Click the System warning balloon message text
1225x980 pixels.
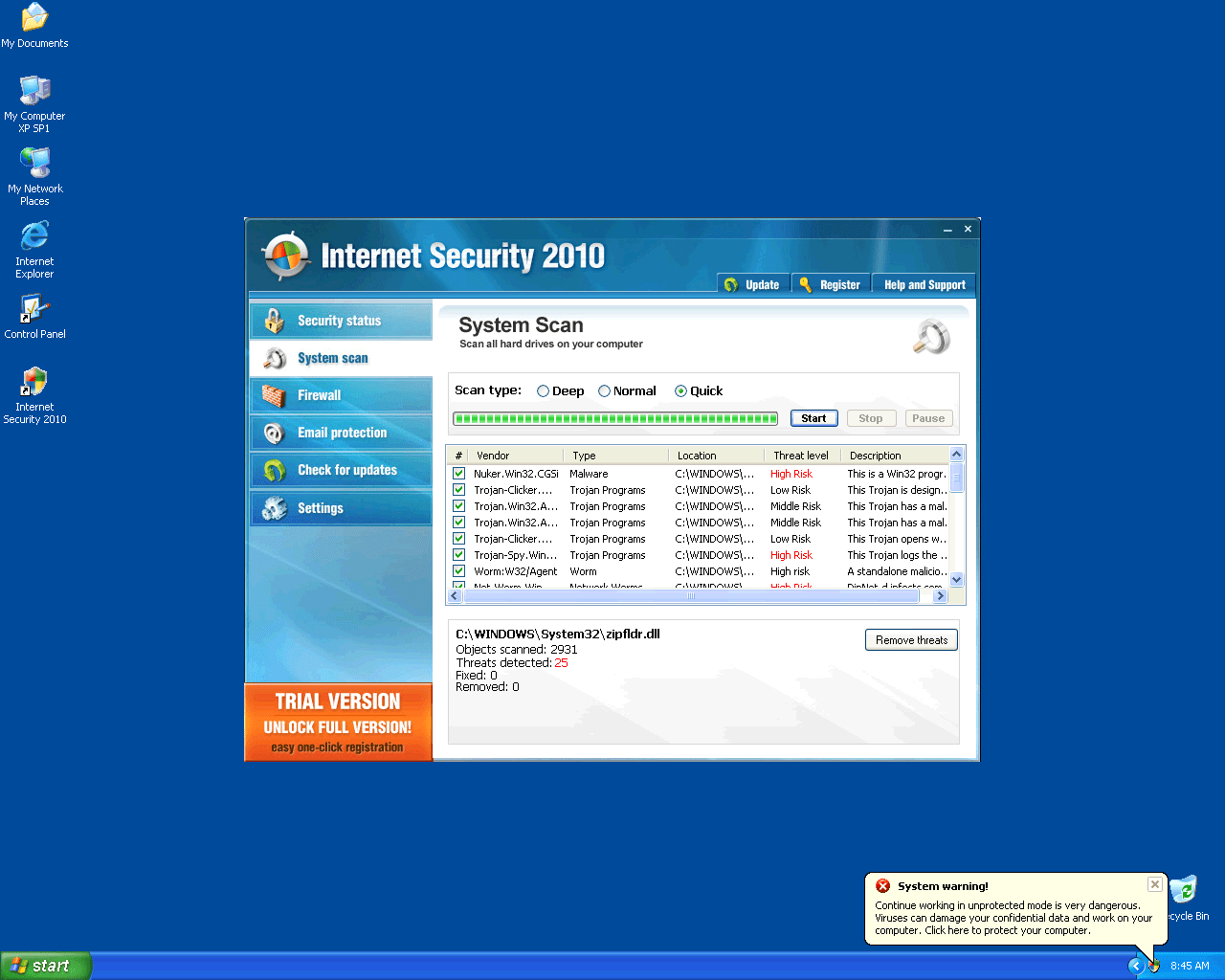[x=1013, y=918]
